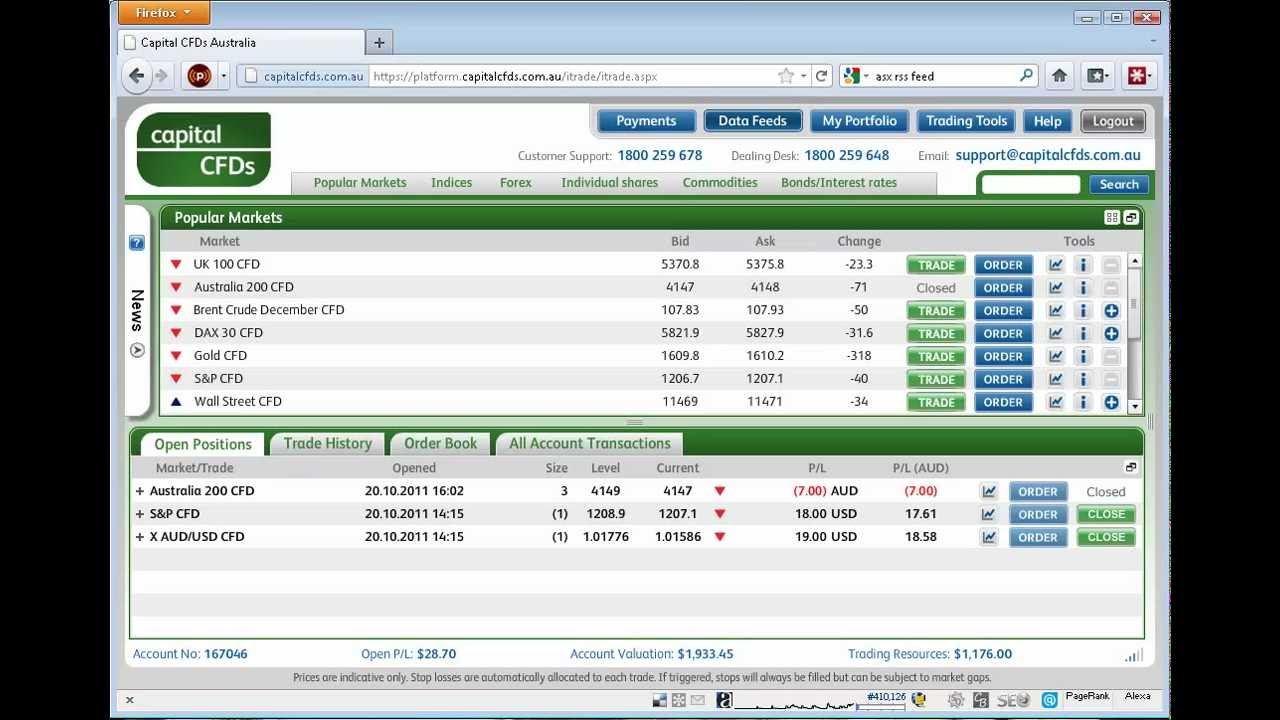The width and height of the screenshot is (1280, 720).
Task: Open chart for Gold CFD
Action: (x=1055, y=357)
